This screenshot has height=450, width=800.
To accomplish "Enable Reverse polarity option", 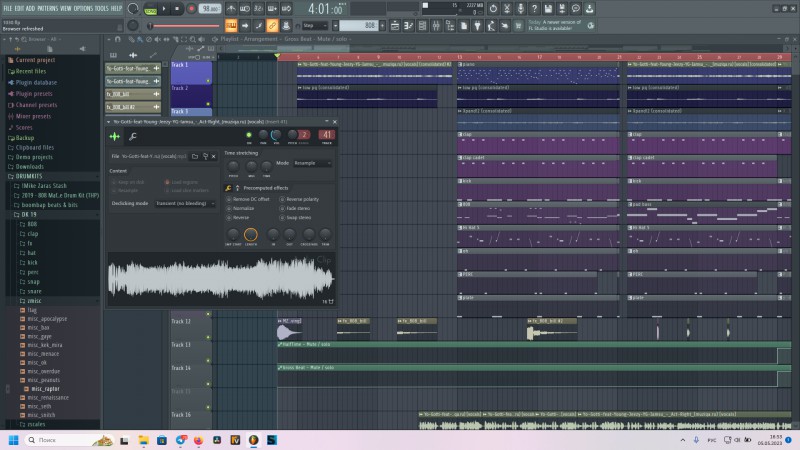I will click(x=299, y=199).
